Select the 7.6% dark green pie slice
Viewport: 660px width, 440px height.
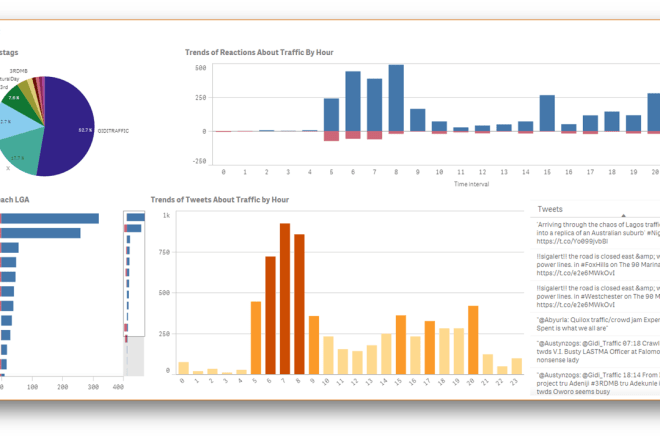coord(19,100)
